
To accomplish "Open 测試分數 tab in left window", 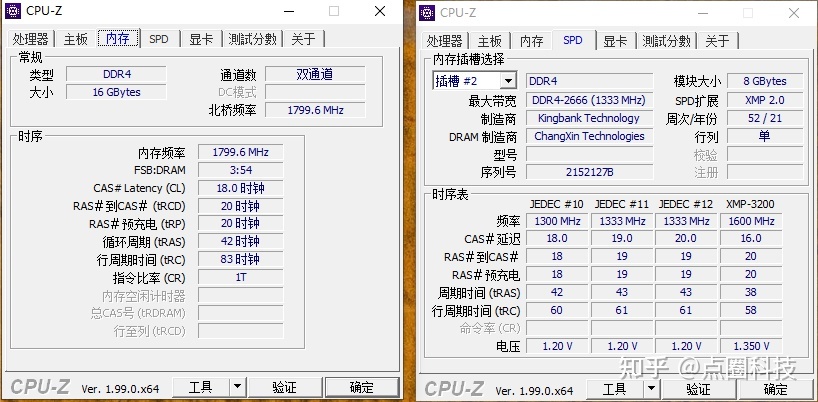I will coord(252,39).
